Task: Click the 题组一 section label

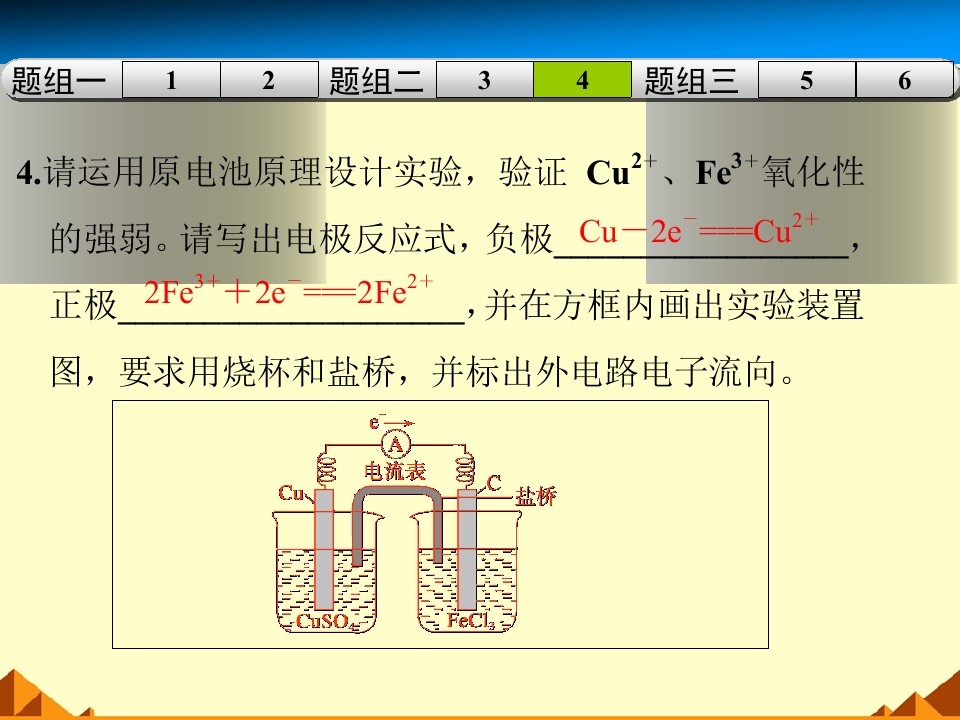Action: pos(59,80)
